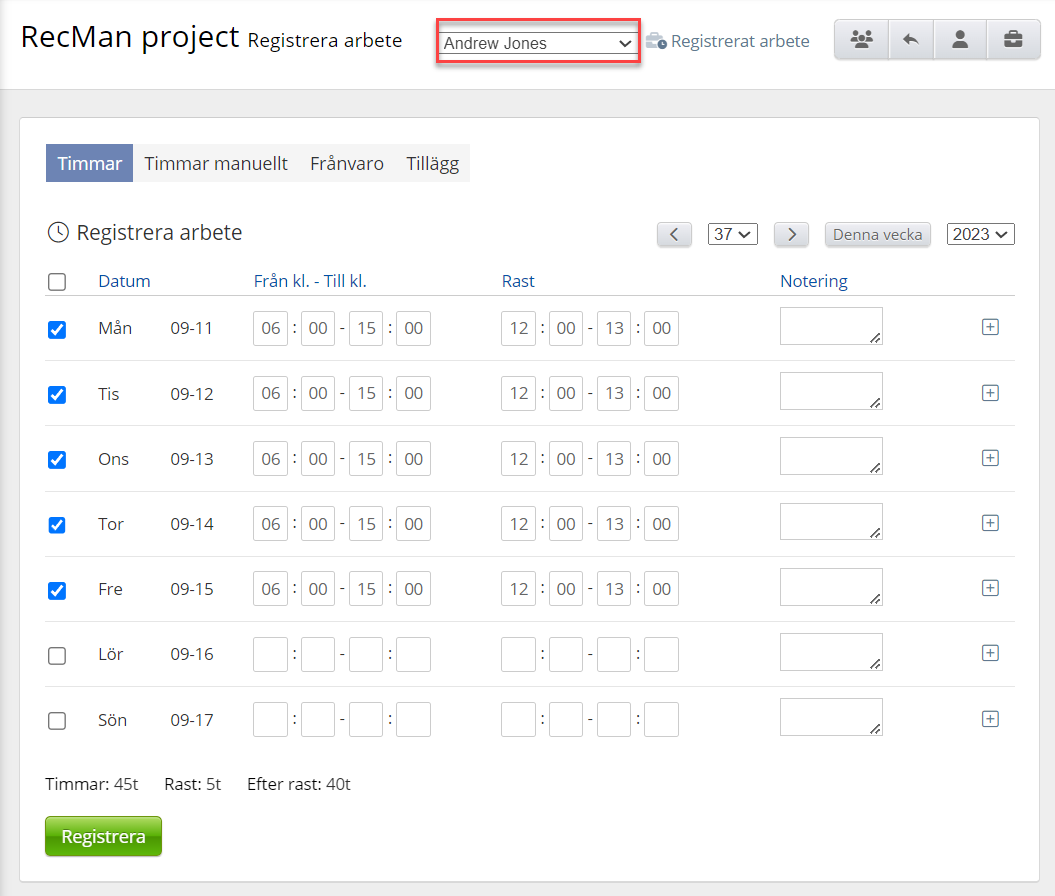Open the year 2023 dropdown
The width and height of the screenshot is (1055, 896).
coord(980,234)
